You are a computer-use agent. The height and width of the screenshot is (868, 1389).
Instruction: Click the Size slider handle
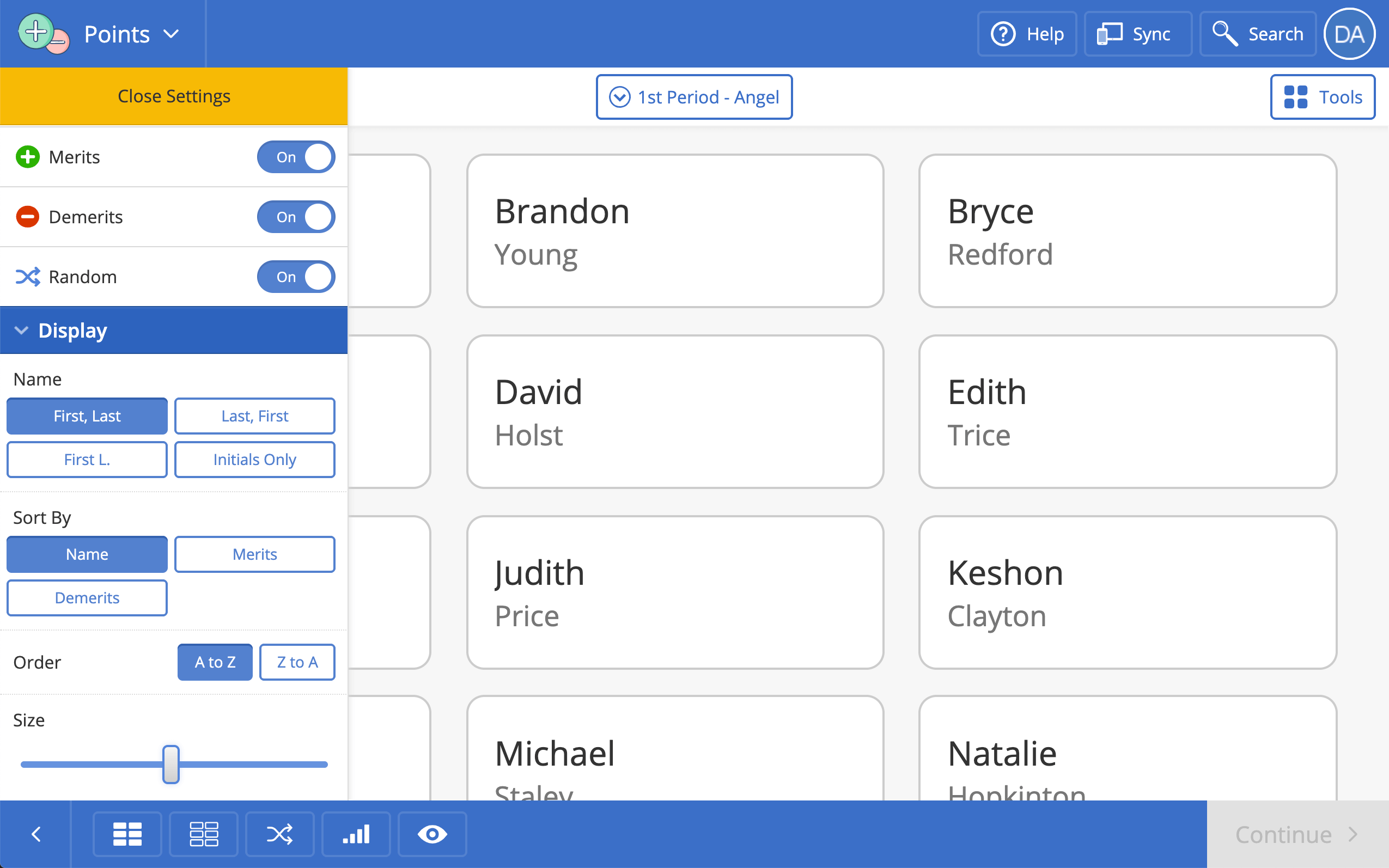click(x=170, y=764)
